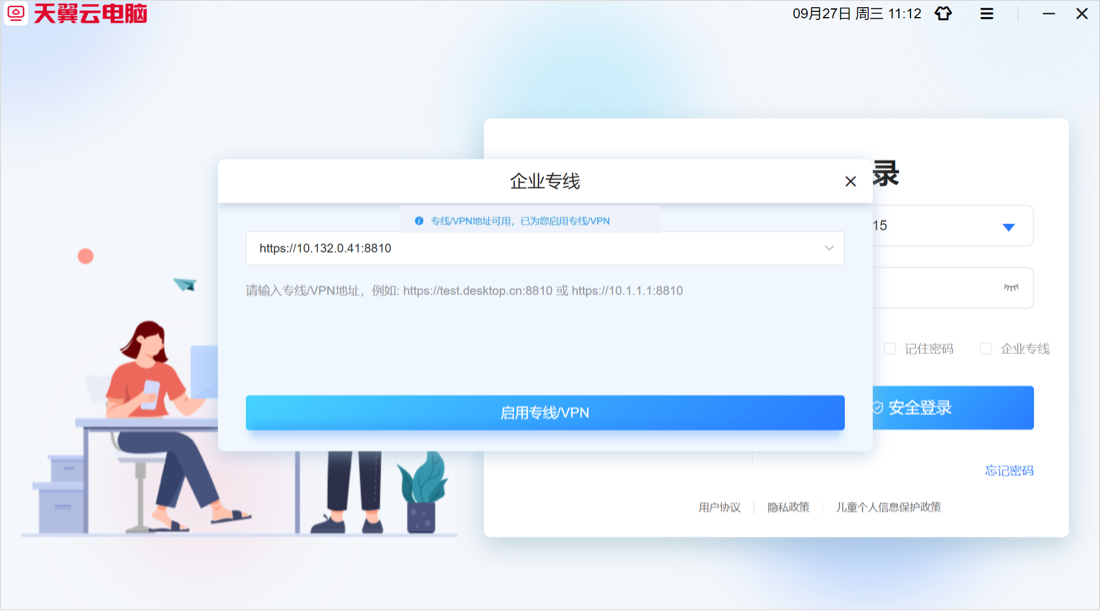Click the date display 09月27日 周三 11:12
The height and width of the screenshot is (611, 1100).
[856, 14]
